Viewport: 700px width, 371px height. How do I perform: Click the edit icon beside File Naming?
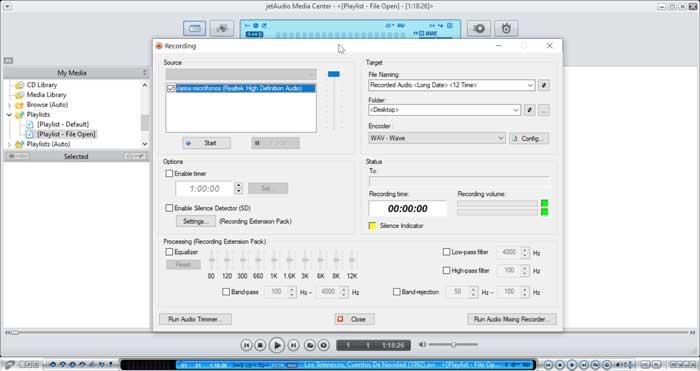coord(543,85)
